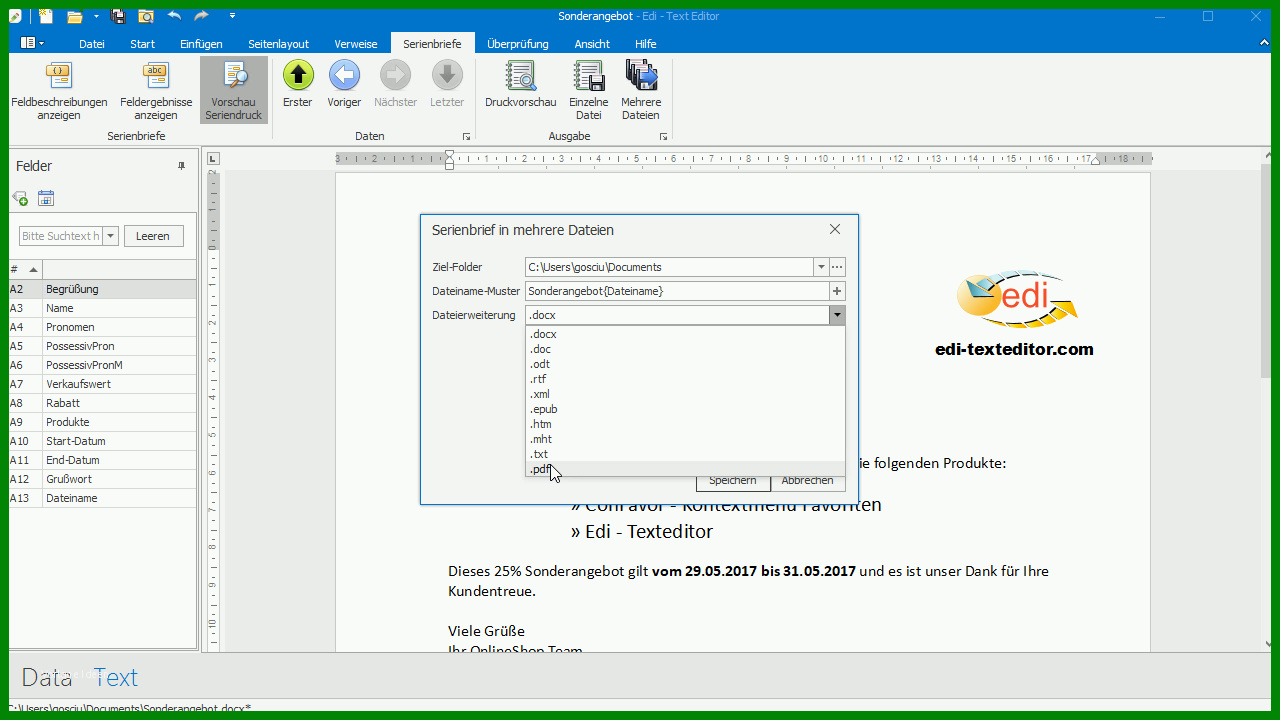Switch to the Überprüfung tab
This screenshot has height=720, width=1280.
coord(518,44)
